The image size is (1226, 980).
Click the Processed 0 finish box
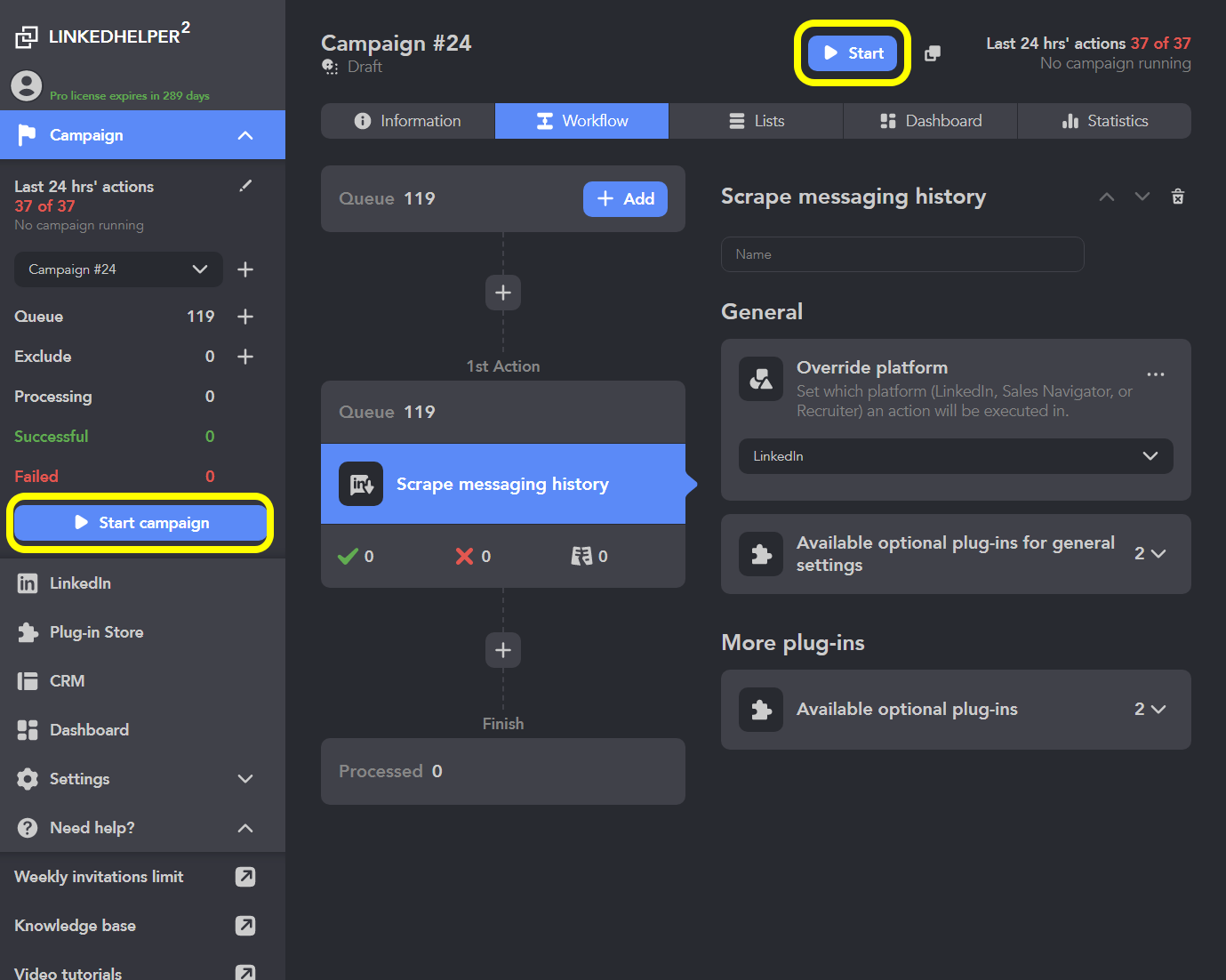pos(503,772)
